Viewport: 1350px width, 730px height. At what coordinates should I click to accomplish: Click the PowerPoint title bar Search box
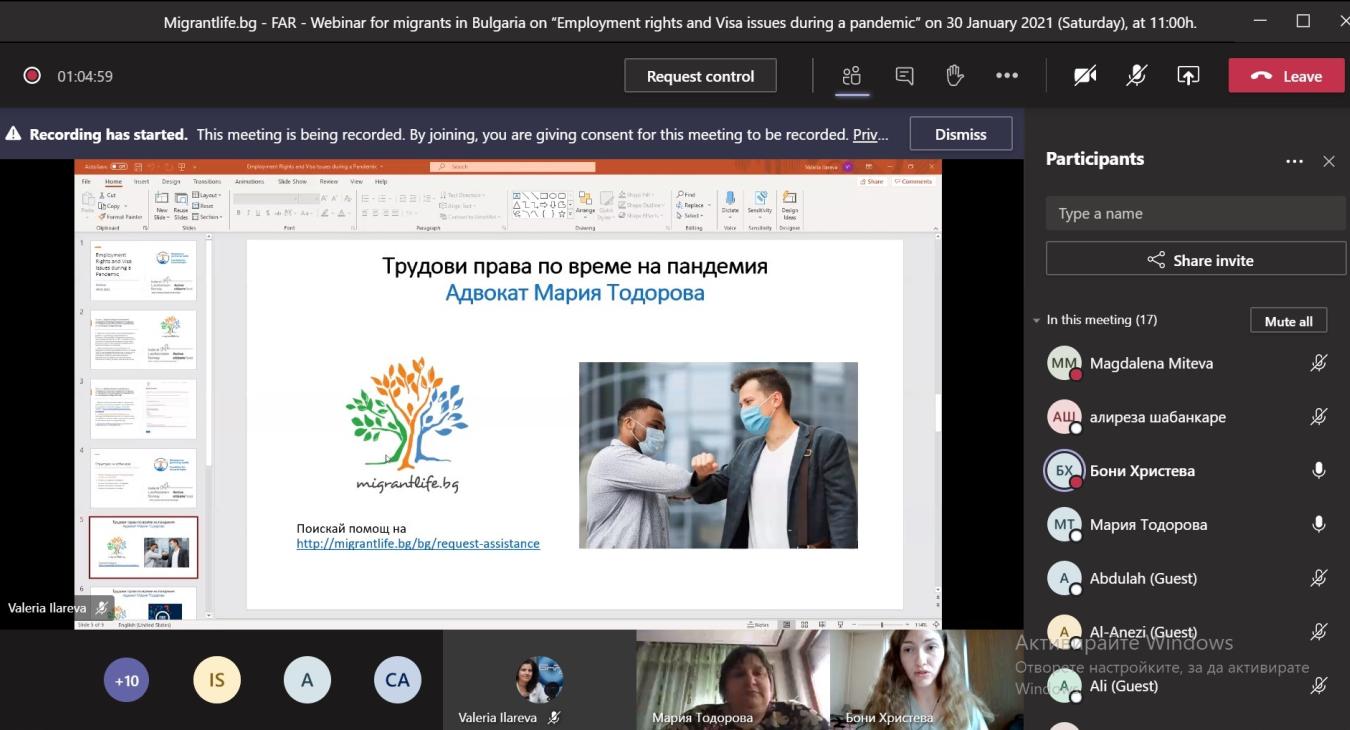[513, 166]
